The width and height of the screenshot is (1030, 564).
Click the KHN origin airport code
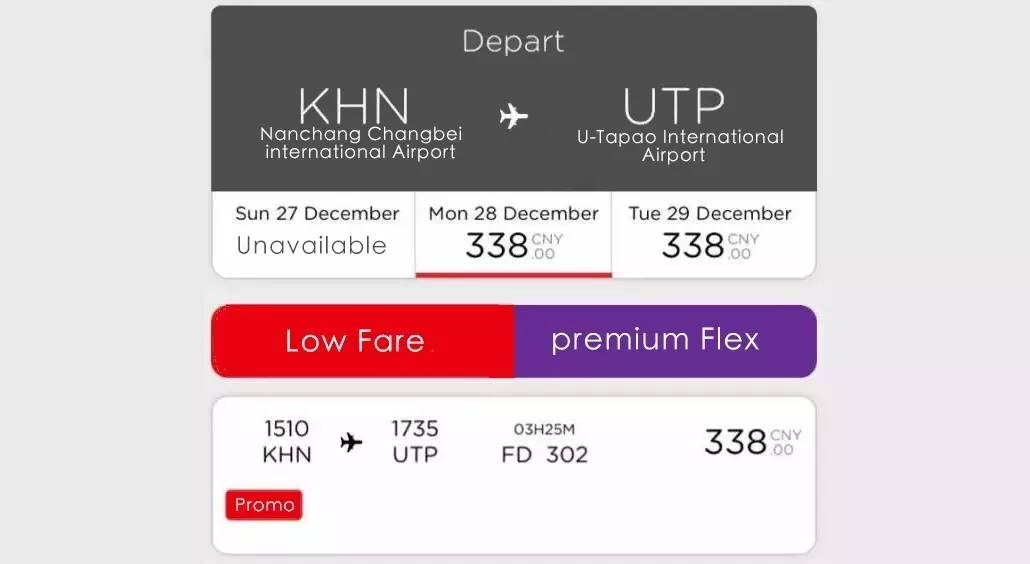click(x=354, y=106)
